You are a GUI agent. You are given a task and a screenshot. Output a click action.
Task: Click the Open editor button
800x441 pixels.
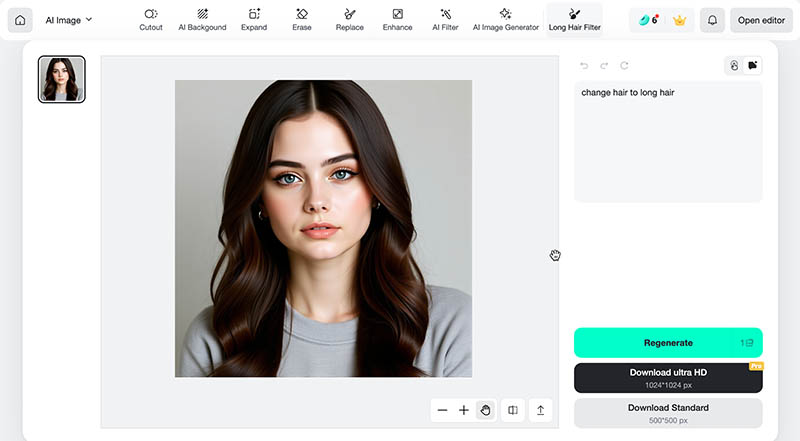(762, 20)
